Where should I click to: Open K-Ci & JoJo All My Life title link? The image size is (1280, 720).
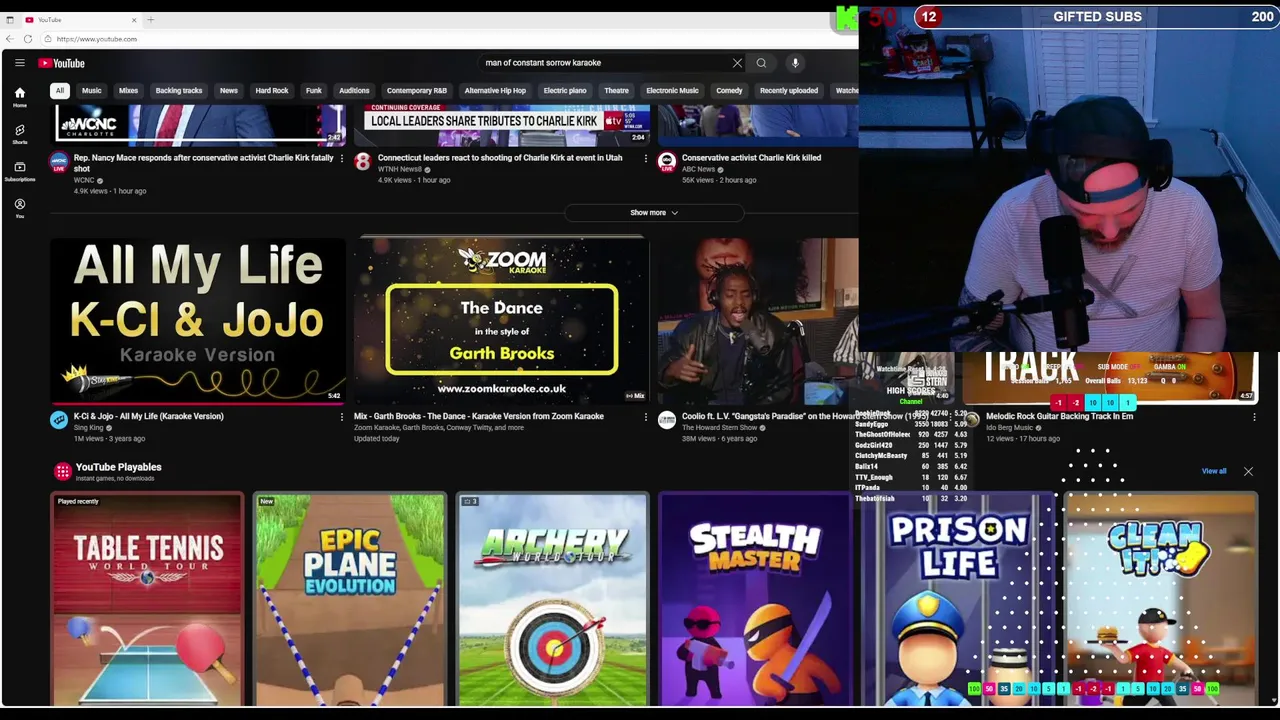point(149,416)
